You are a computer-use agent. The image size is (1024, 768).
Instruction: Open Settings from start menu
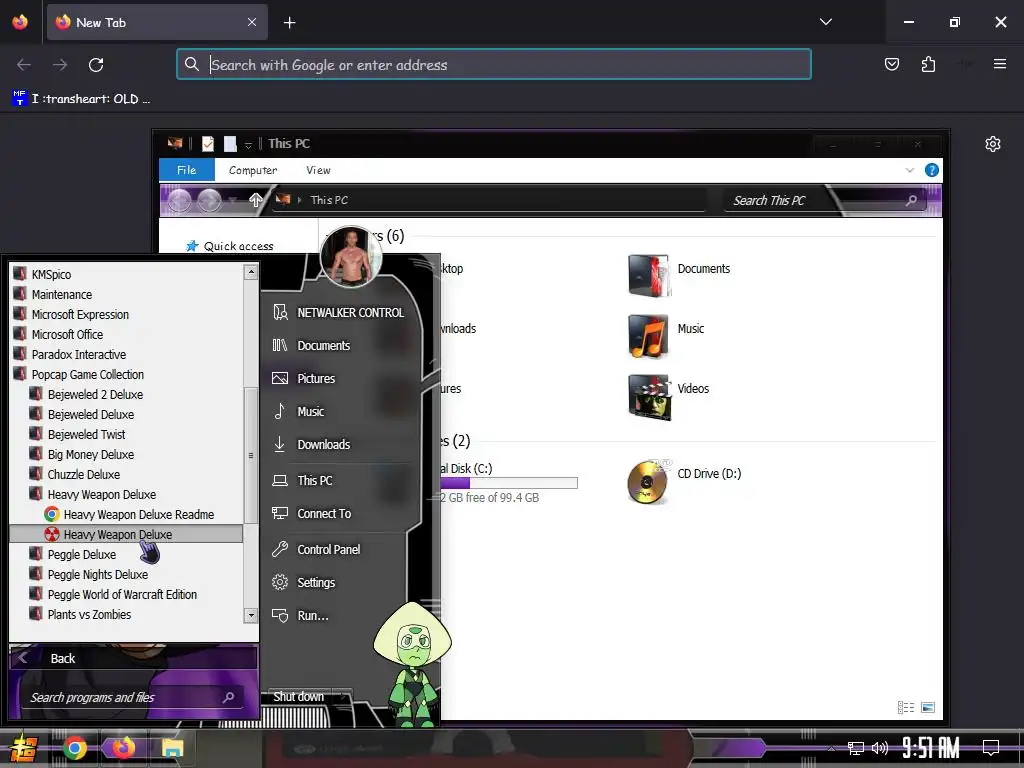[x=304, y=583]
